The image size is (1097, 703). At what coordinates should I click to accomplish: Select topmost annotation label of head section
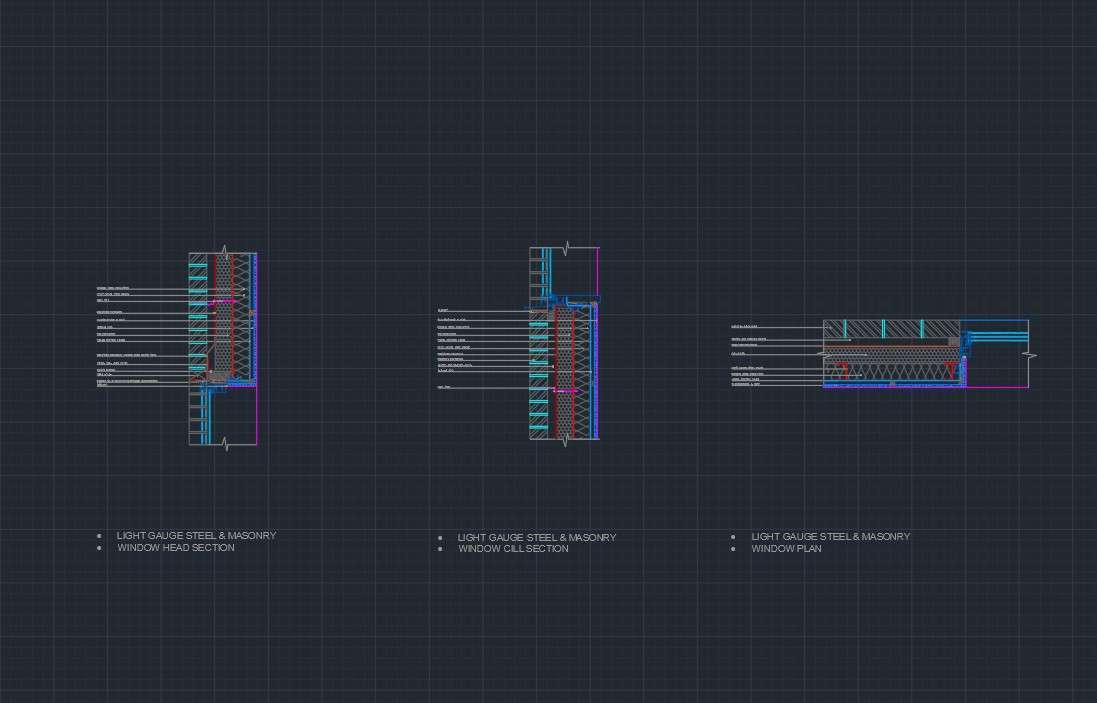coord(113,288)
